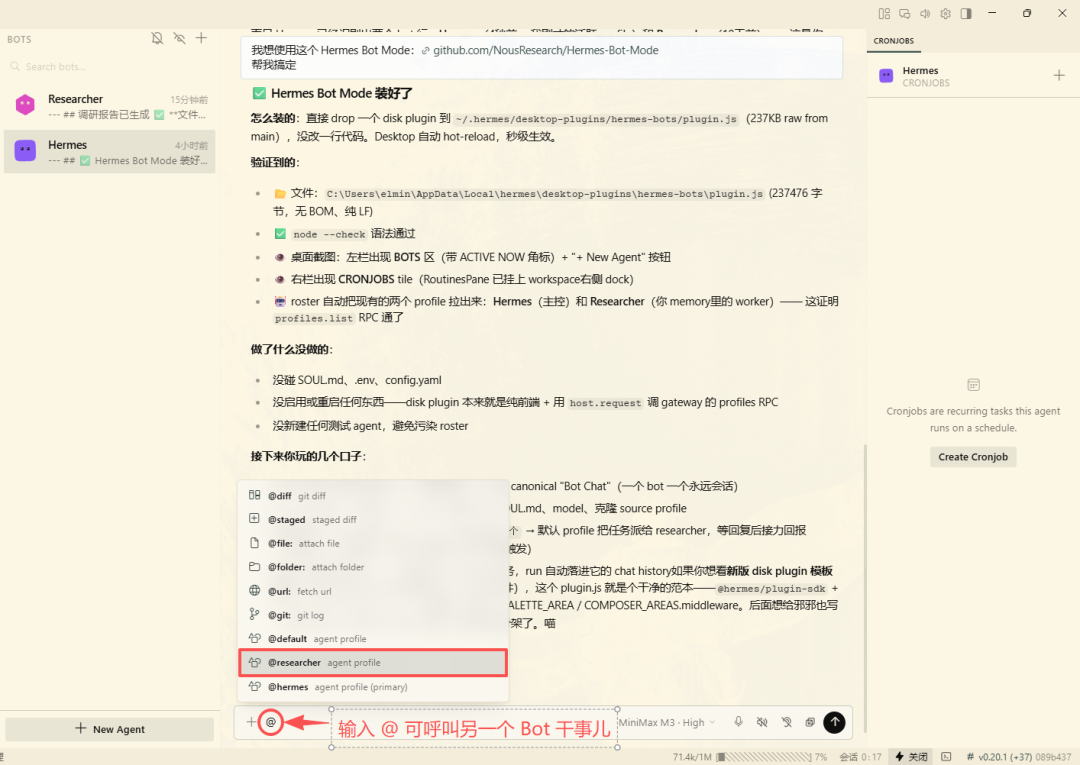Click the 71.4k/1M context usage bar
1080x765 pixels.
[x=763, y=757]
